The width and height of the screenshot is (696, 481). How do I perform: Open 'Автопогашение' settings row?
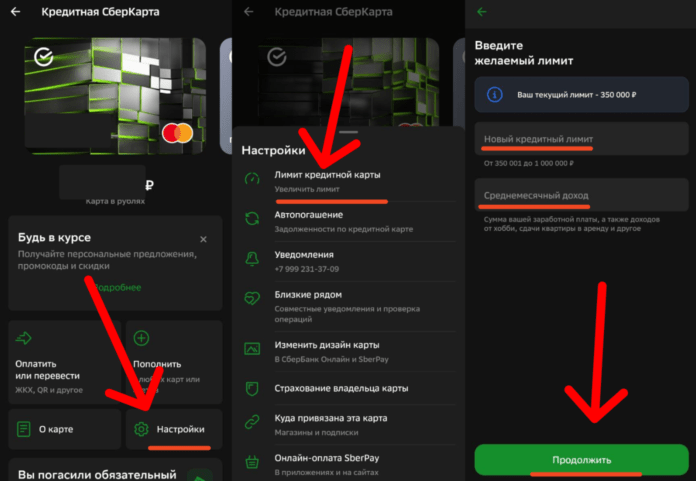coord(348,221)
